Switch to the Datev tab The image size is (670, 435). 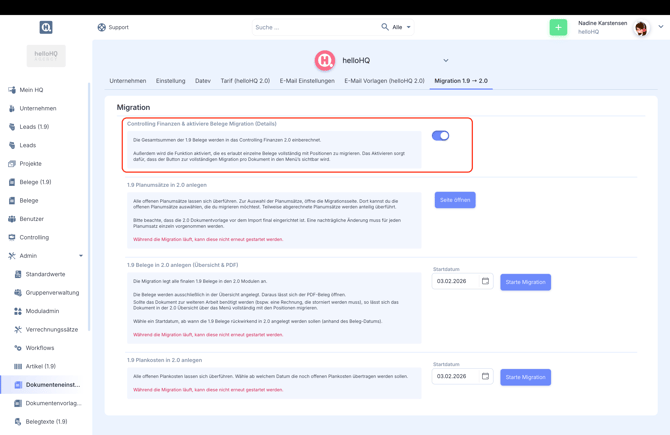point(203,81)
